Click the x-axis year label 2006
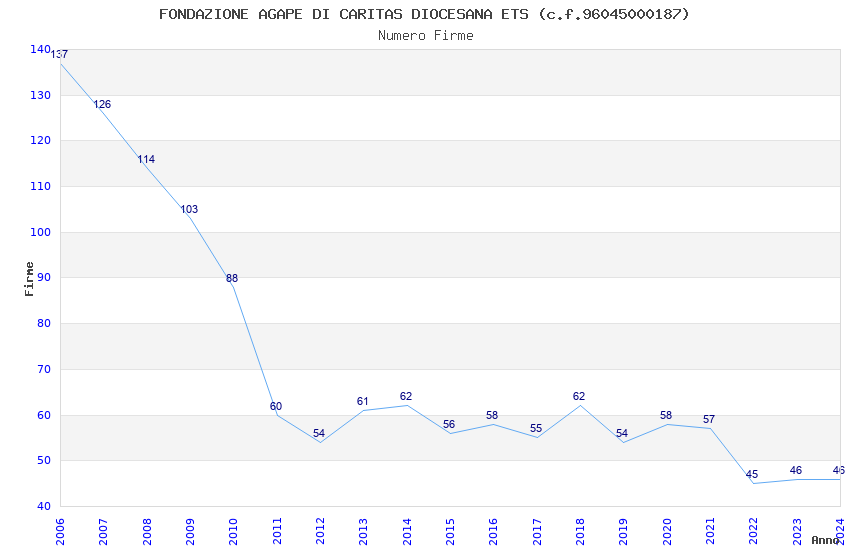850x550 pixels. tap(60, 532)
